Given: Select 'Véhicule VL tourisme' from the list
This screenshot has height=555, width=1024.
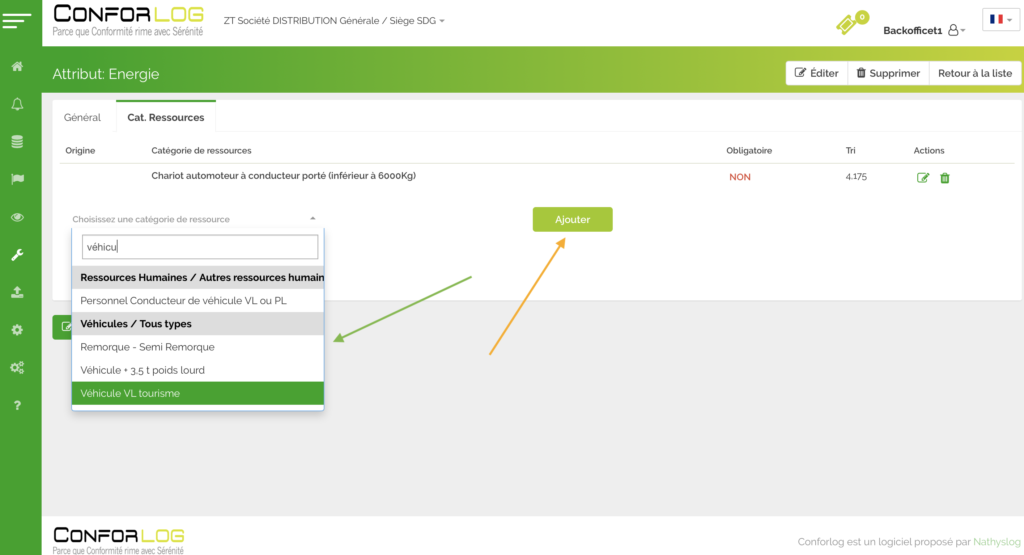Looking at the screenshot, I should (197, 393).
